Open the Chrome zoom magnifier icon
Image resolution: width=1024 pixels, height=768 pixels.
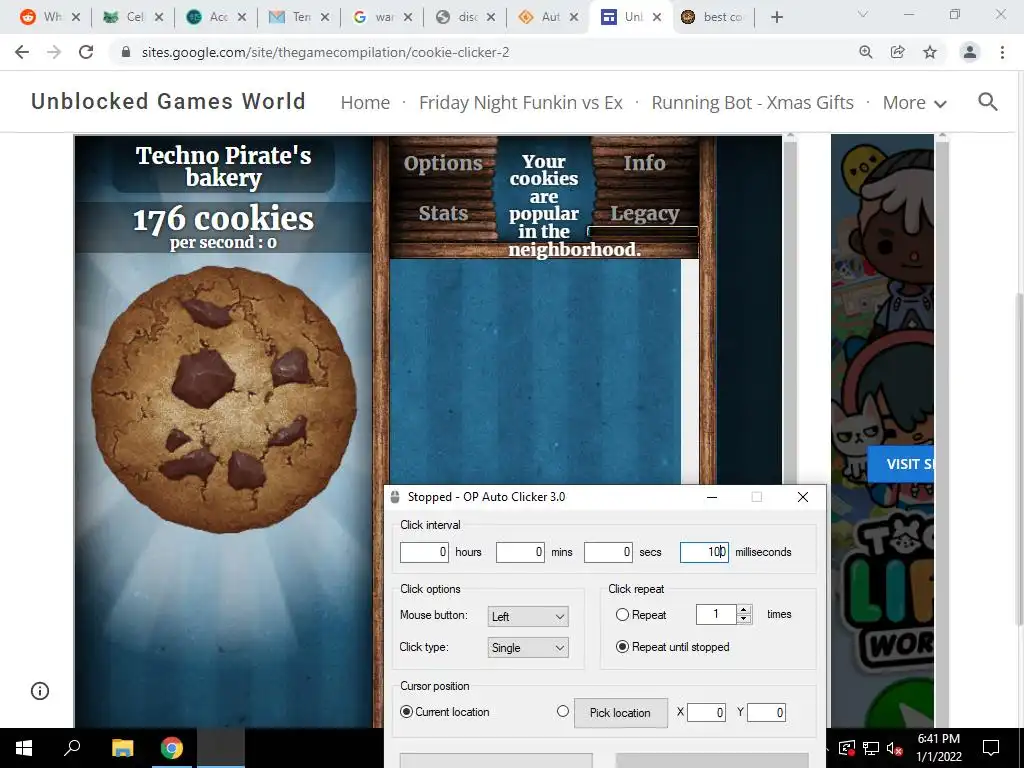(x=866, y=52)
